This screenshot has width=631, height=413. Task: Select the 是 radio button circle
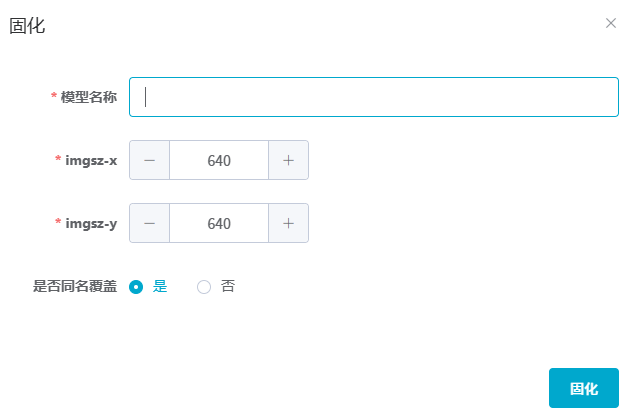click(137, 287)
